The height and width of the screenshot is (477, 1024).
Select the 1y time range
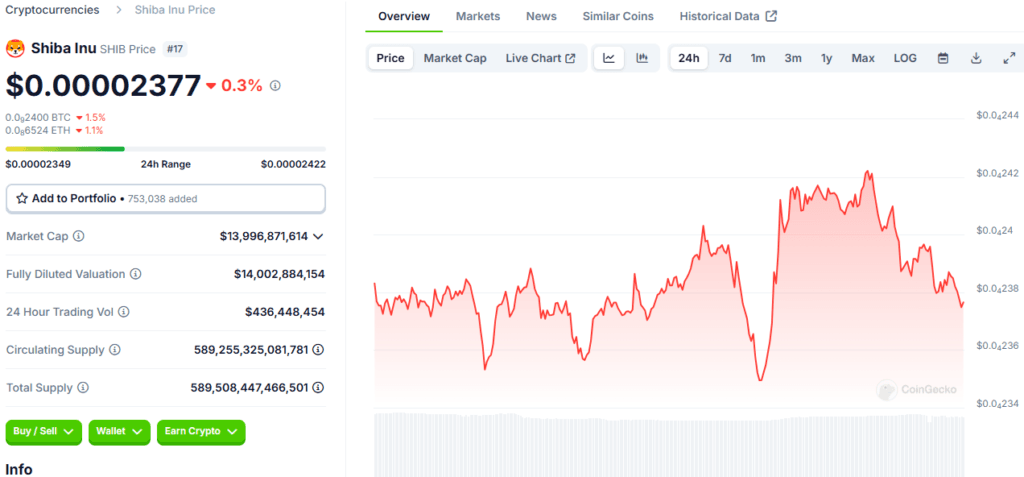tap(827, 58)
